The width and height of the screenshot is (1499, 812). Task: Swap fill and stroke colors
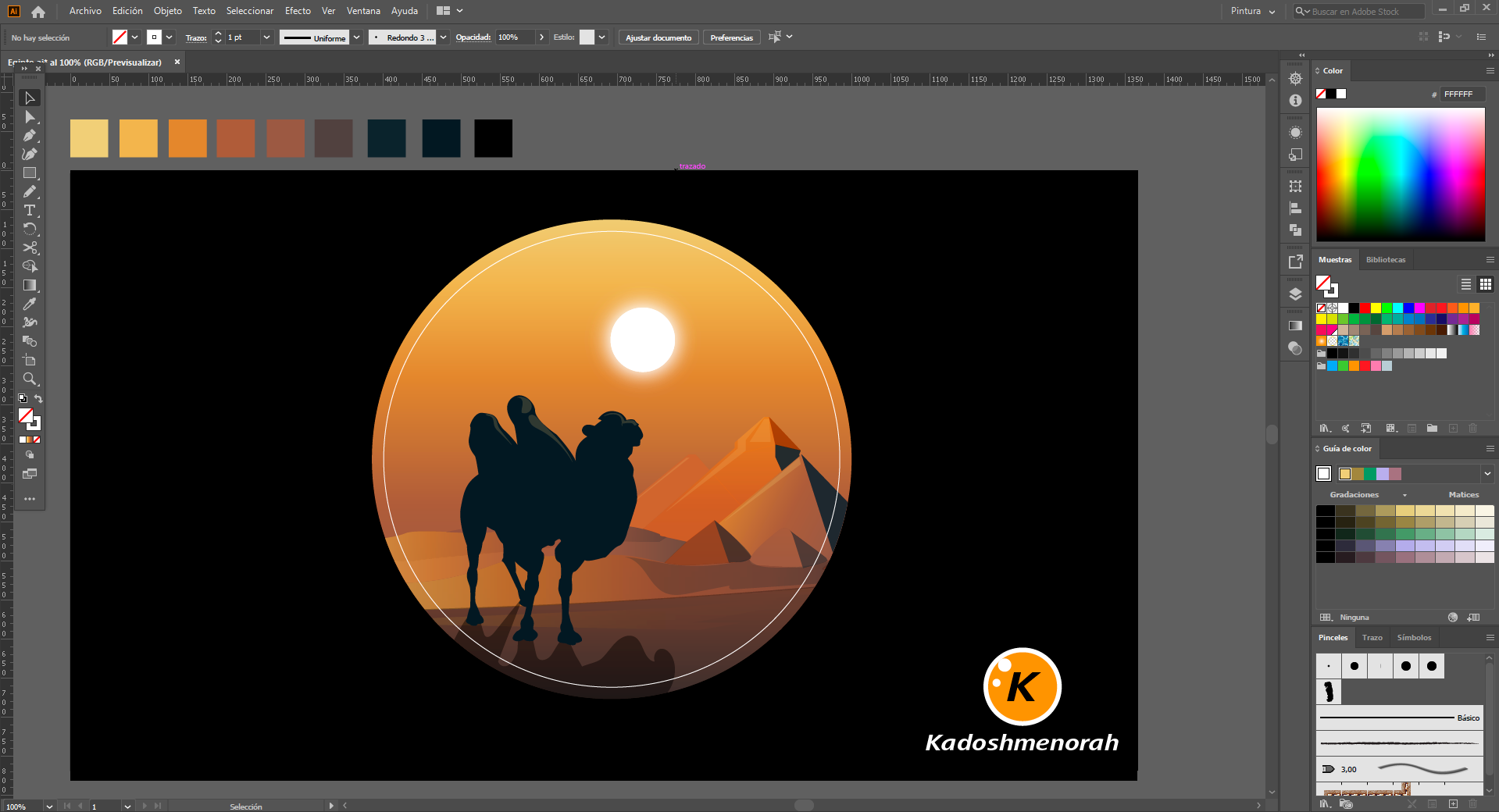[x=38, y=399]
